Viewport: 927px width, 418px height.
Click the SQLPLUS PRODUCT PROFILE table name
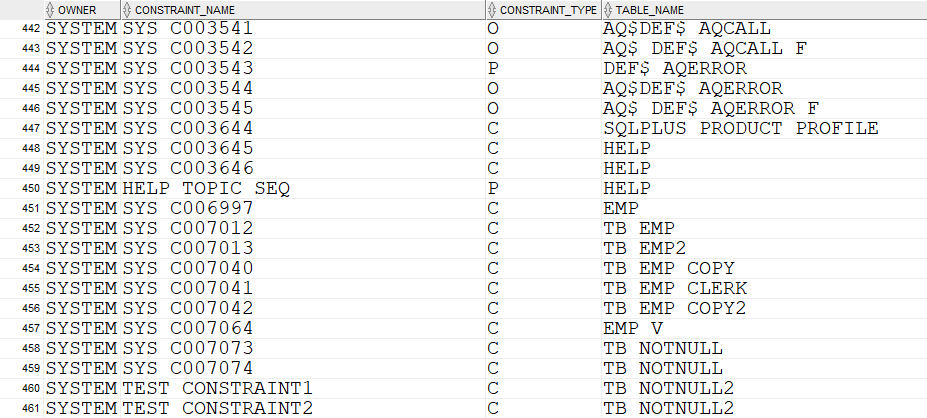coord(741,128)
